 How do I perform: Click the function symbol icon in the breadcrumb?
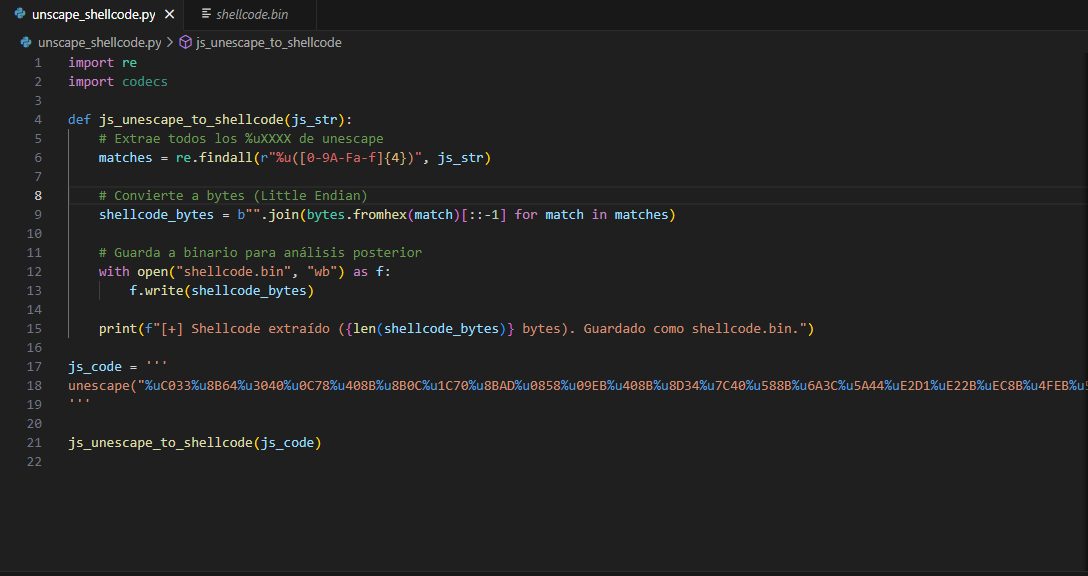185,42
